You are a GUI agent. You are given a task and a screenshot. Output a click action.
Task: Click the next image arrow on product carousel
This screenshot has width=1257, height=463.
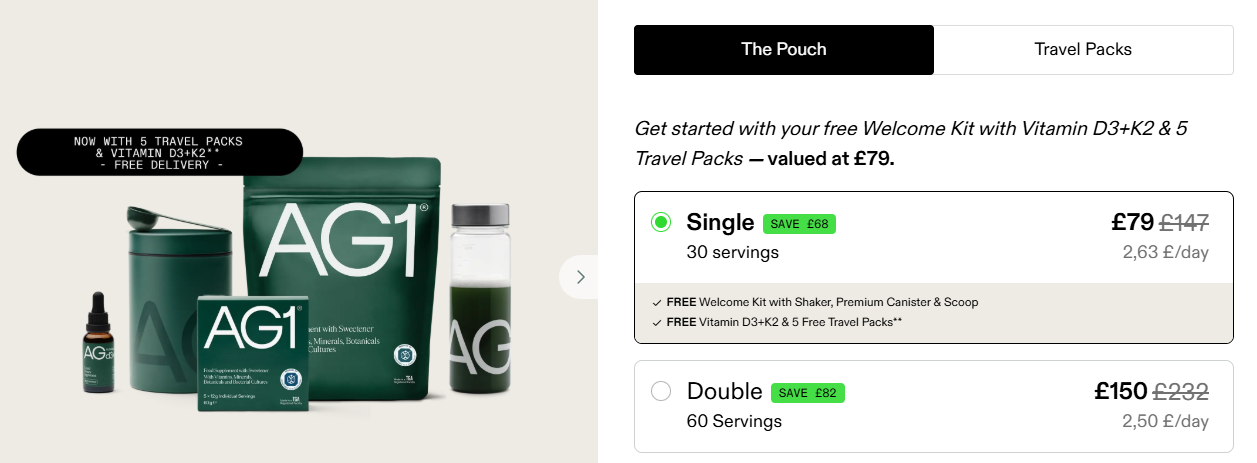pos(579,277)
